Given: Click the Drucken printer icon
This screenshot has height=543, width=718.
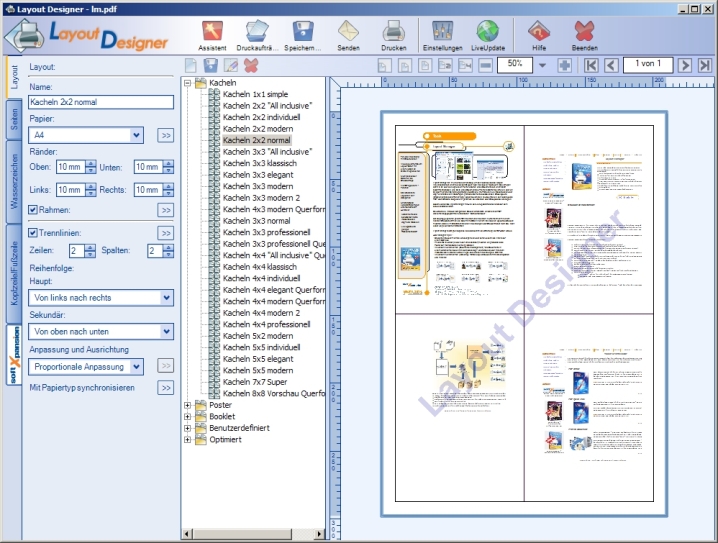Looking at the screenshot, I should [393, 33].
